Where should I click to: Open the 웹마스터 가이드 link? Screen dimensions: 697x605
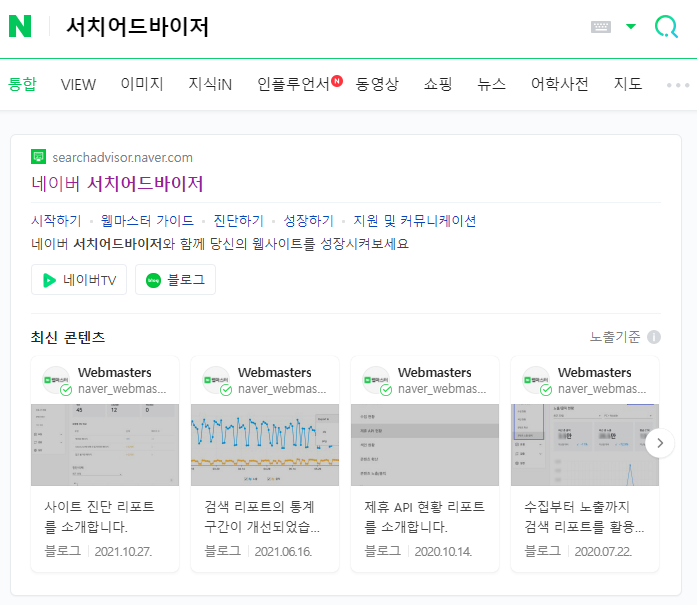(x=147, y=220)
